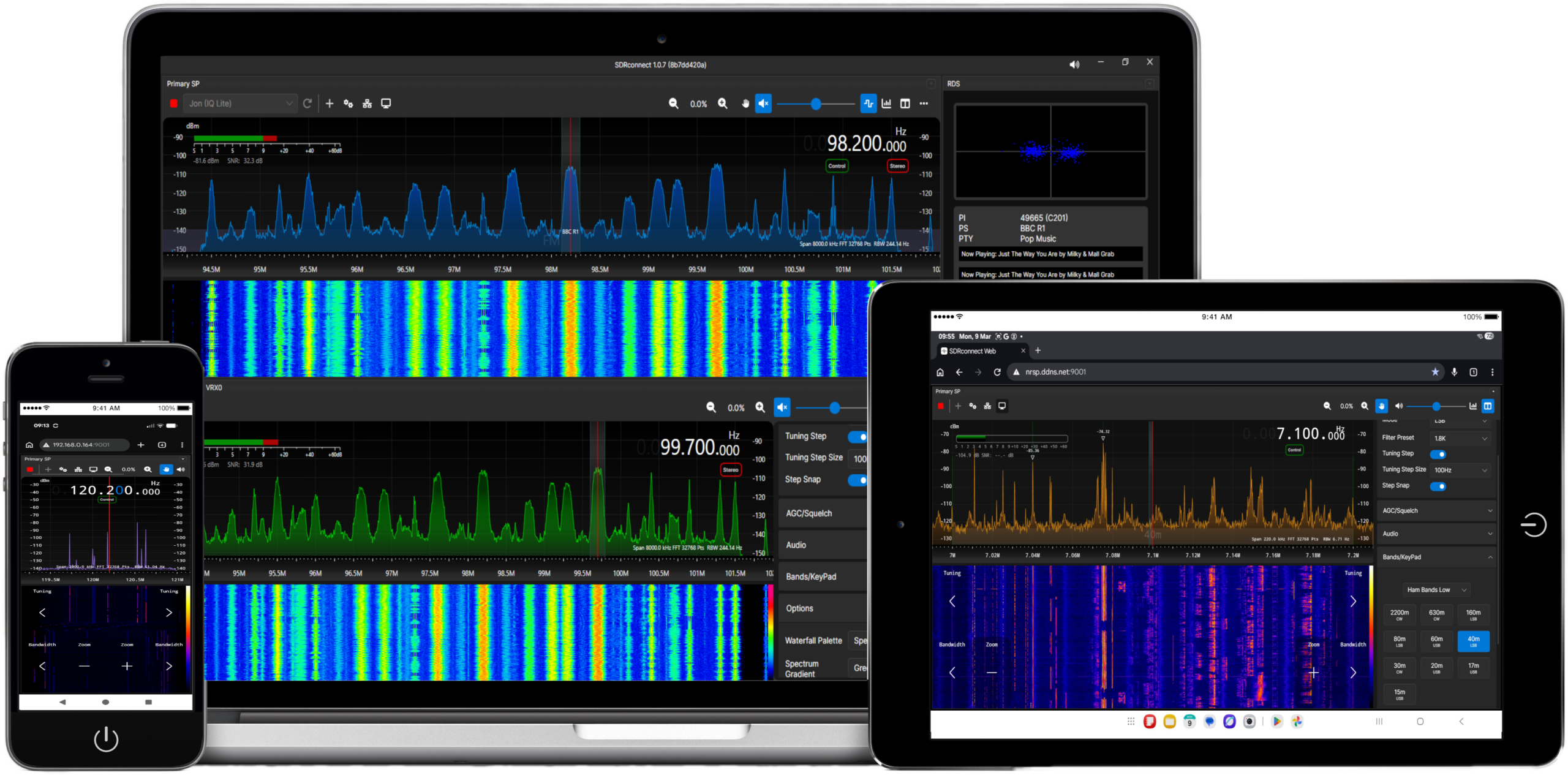This screenshot has width=1568, height=775.
Task: Expand AGC/Squelch section on tablet
Action: pyautogui.click(x=1437, y=511)
